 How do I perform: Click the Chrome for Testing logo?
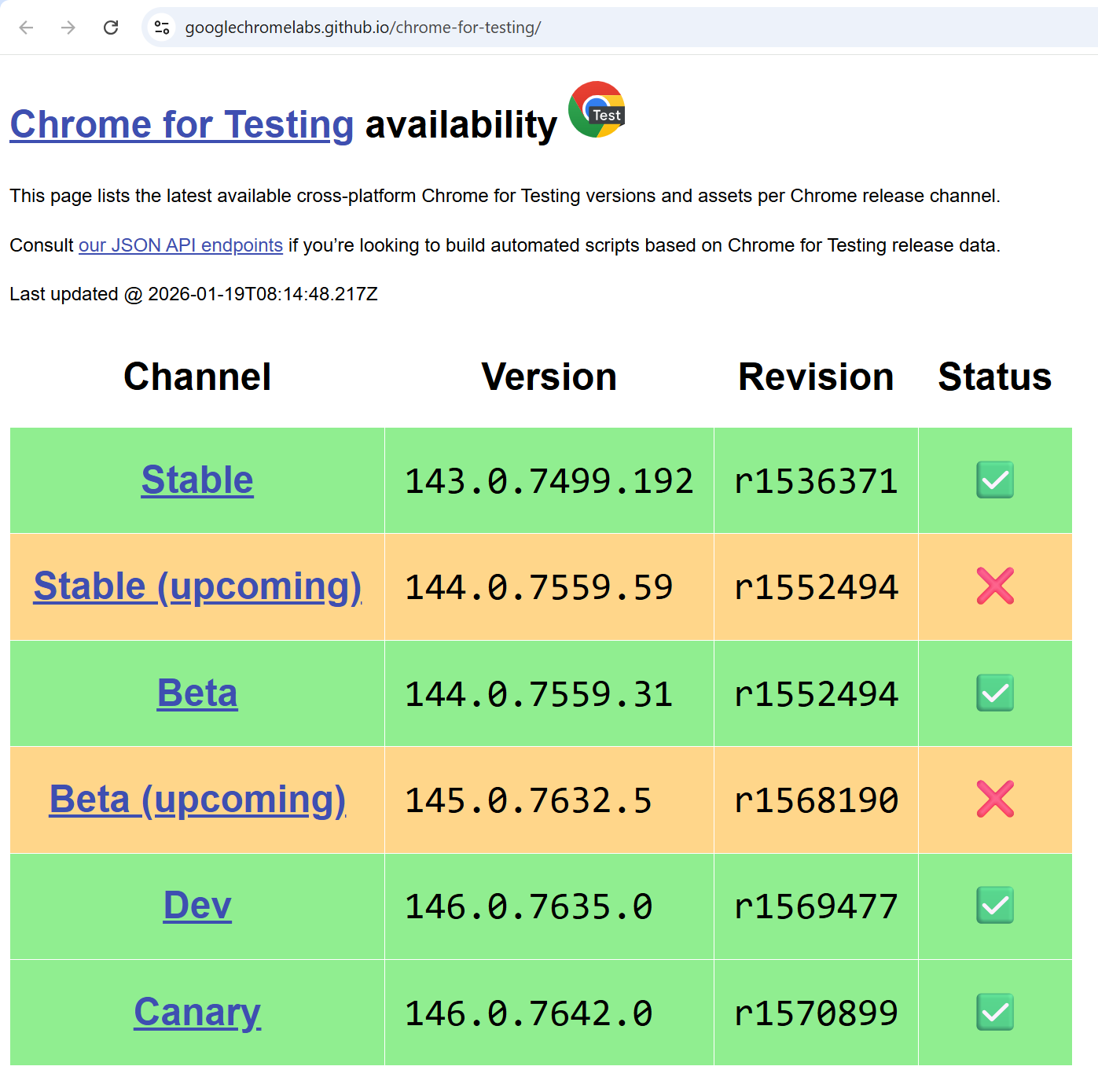(597, 109)
